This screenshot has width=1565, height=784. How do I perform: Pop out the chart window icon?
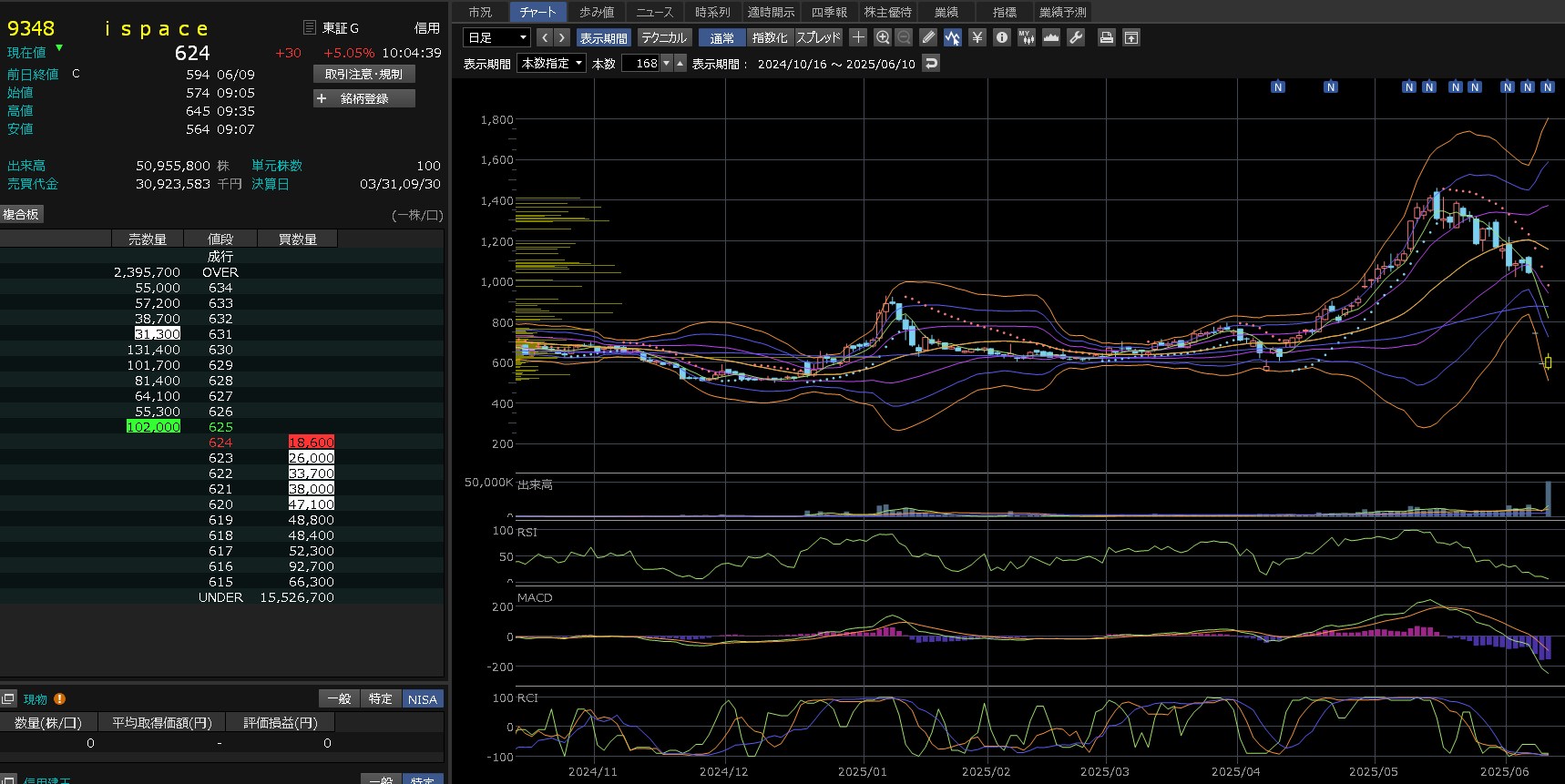click(1131, 37)
